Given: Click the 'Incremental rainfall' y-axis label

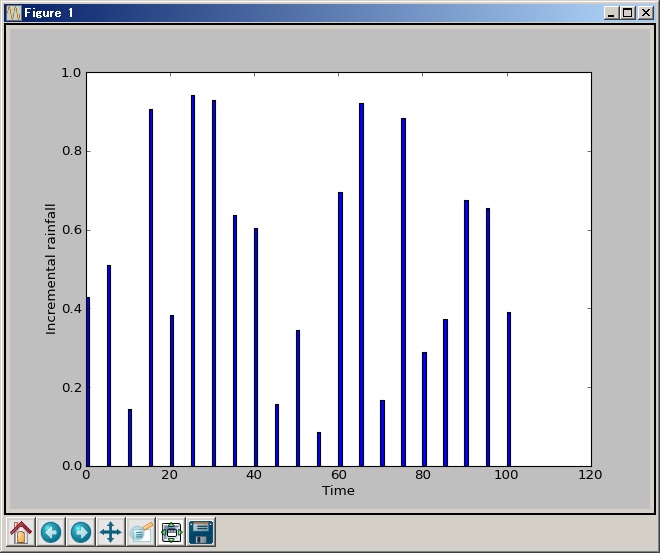Looking at the screenshot, I should point(51,269).
